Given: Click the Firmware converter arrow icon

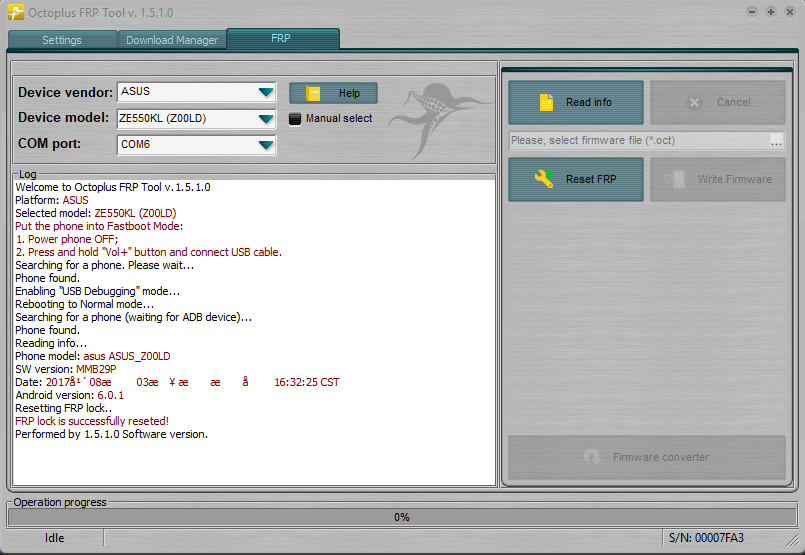Looking at the screenshot, I should pos(592,457).
